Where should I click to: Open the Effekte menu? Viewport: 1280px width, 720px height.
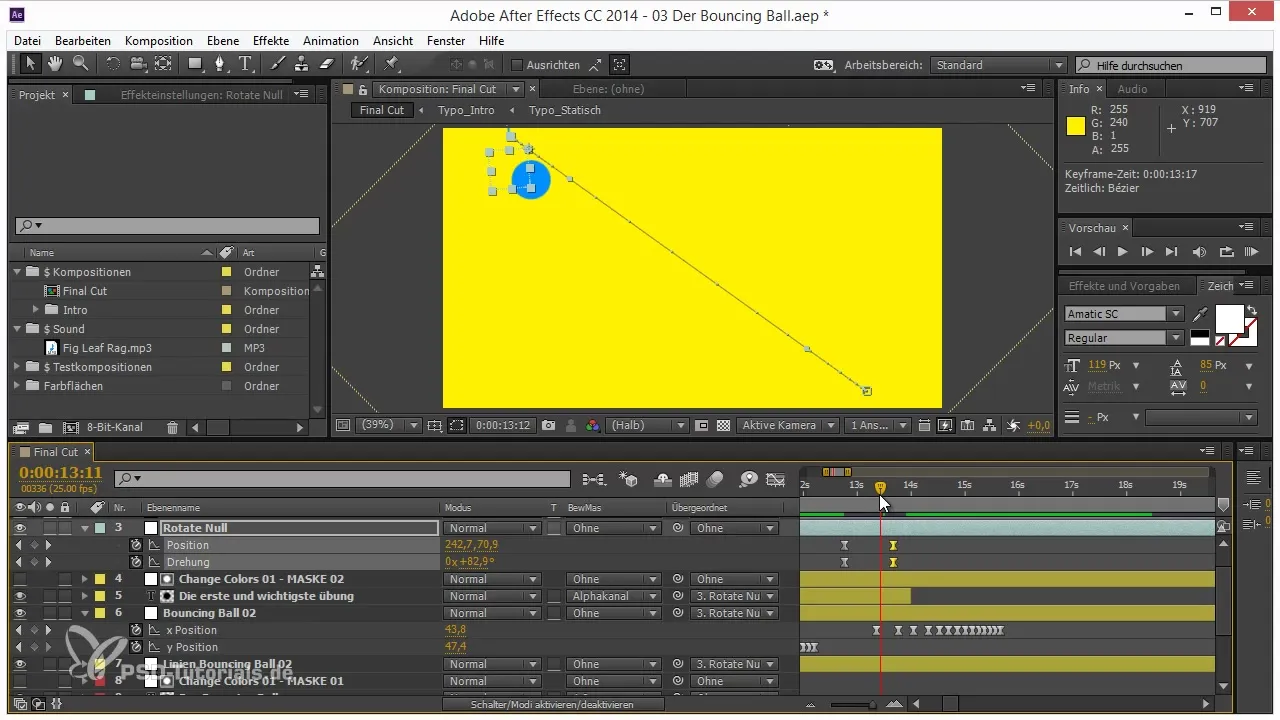pyautogui.click(x=271, y=41)
